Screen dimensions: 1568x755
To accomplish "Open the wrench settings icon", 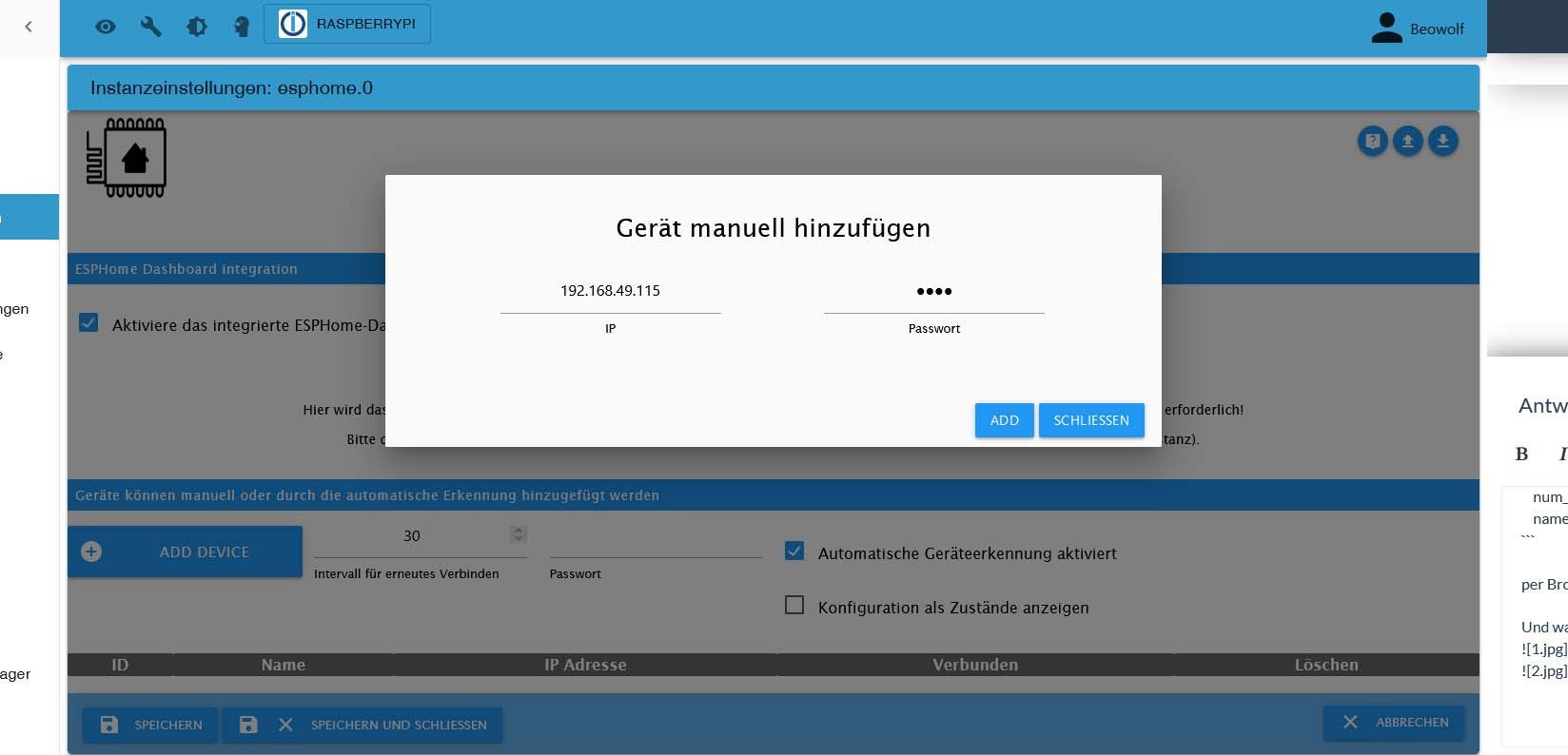I will pos(150,27).
